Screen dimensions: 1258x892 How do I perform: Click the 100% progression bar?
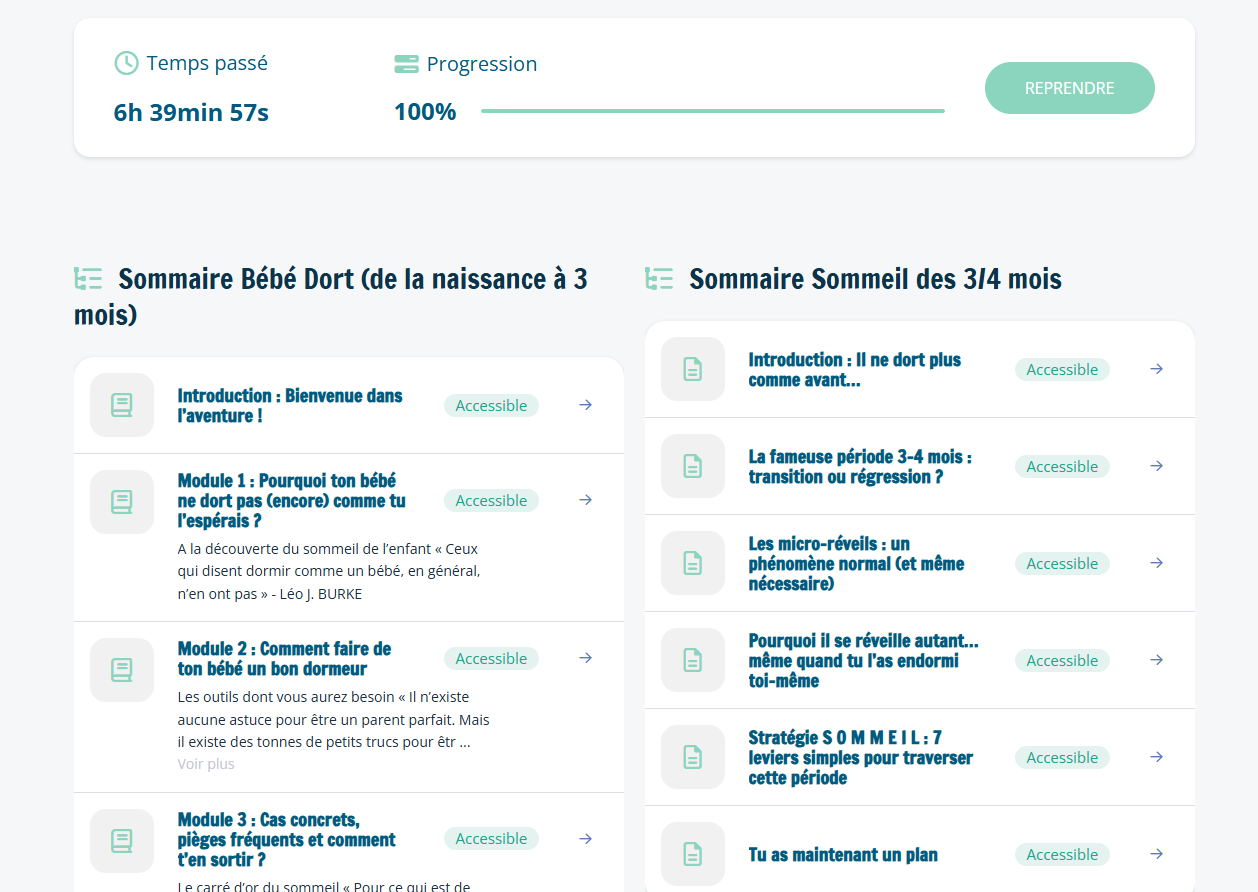[x=712, y=111]
